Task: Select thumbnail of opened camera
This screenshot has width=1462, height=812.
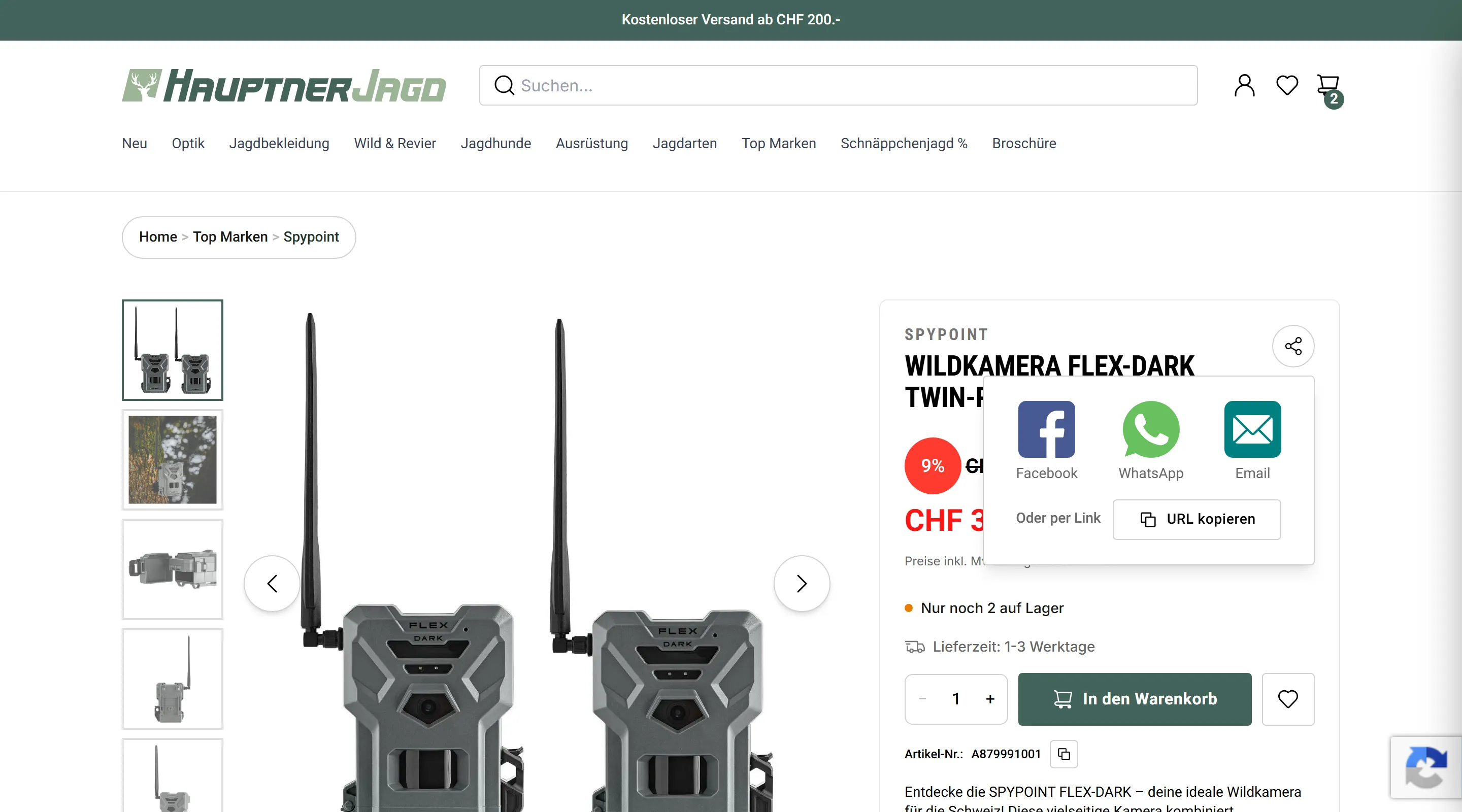Action: point(173,569)
